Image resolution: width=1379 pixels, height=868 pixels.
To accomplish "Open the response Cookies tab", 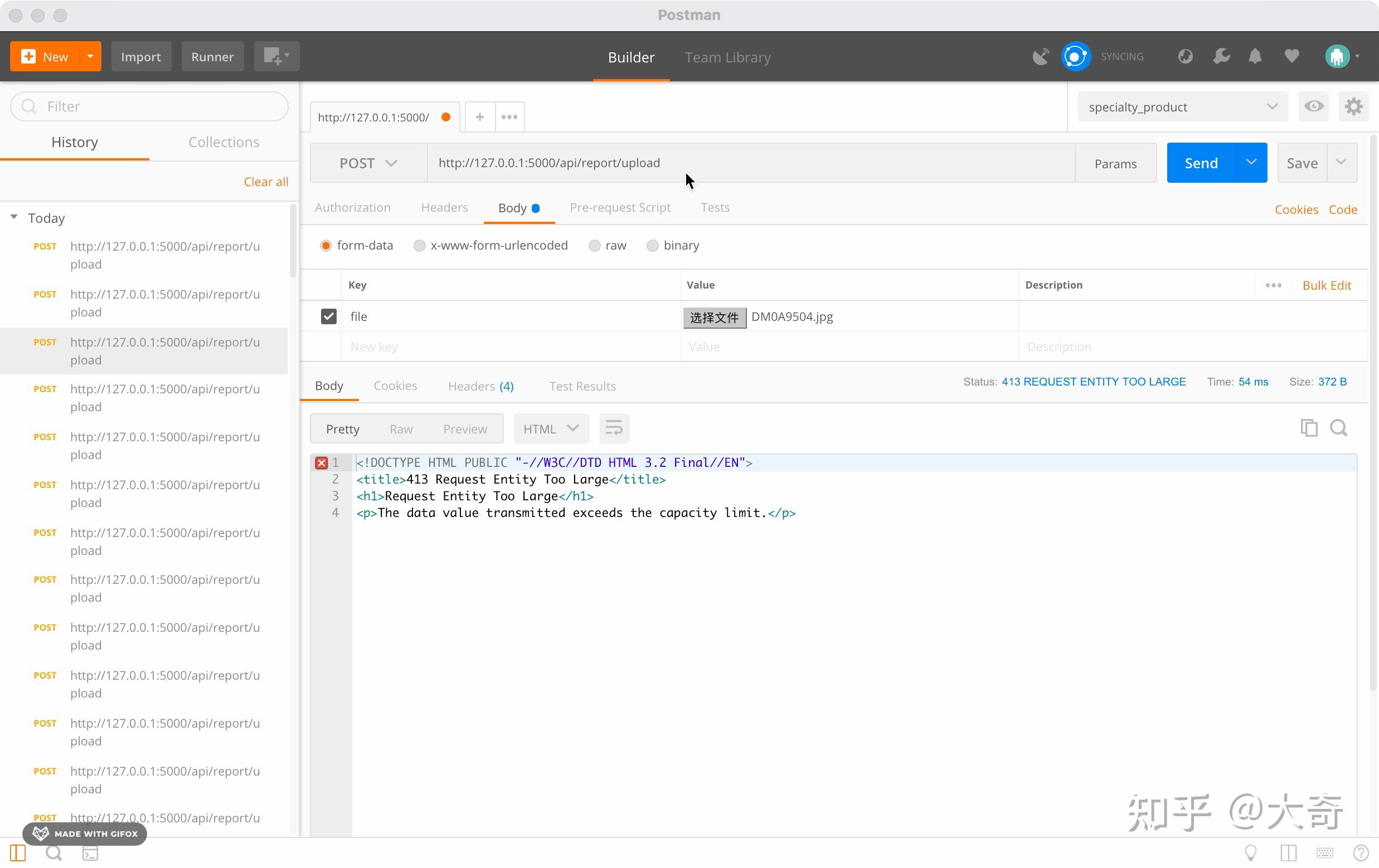I will [x=395, y=386].
